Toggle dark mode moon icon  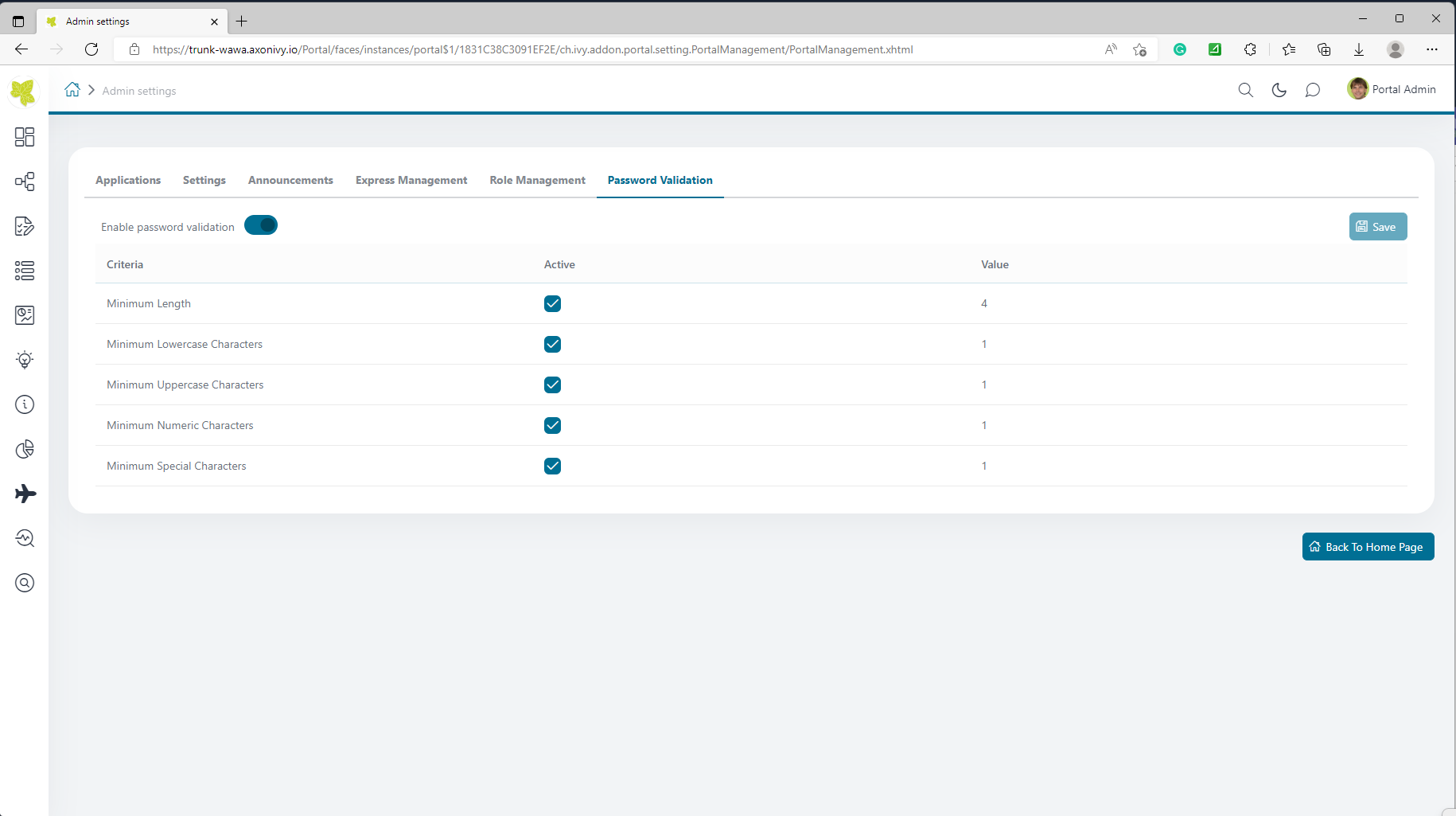pyautogui.click(x=1279, y=90)
